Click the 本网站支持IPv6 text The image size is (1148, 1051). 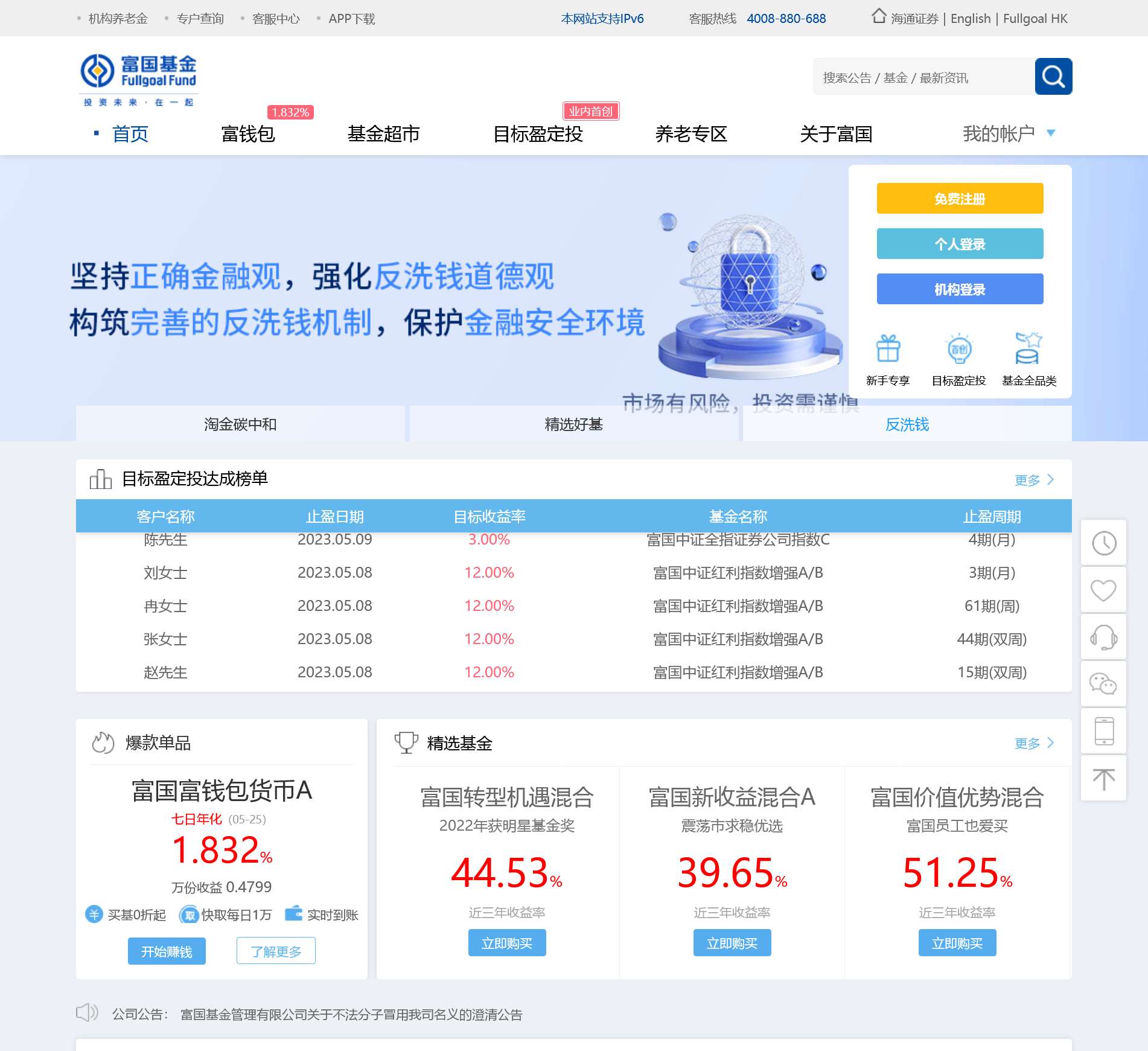click(602, 19)
